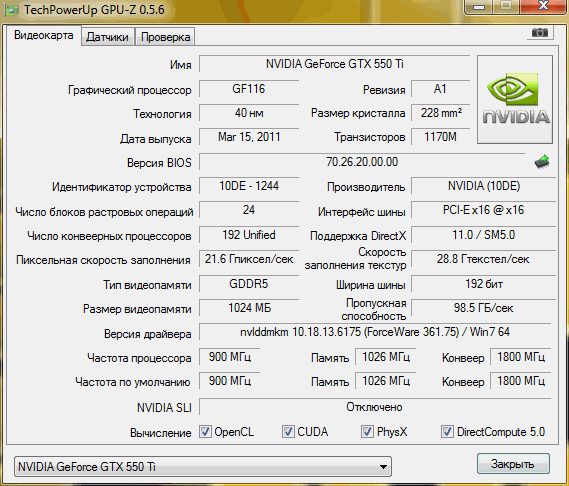Toggle the OpenCL checkbox
Screen dimensions: 569x486
coord(205,432)
